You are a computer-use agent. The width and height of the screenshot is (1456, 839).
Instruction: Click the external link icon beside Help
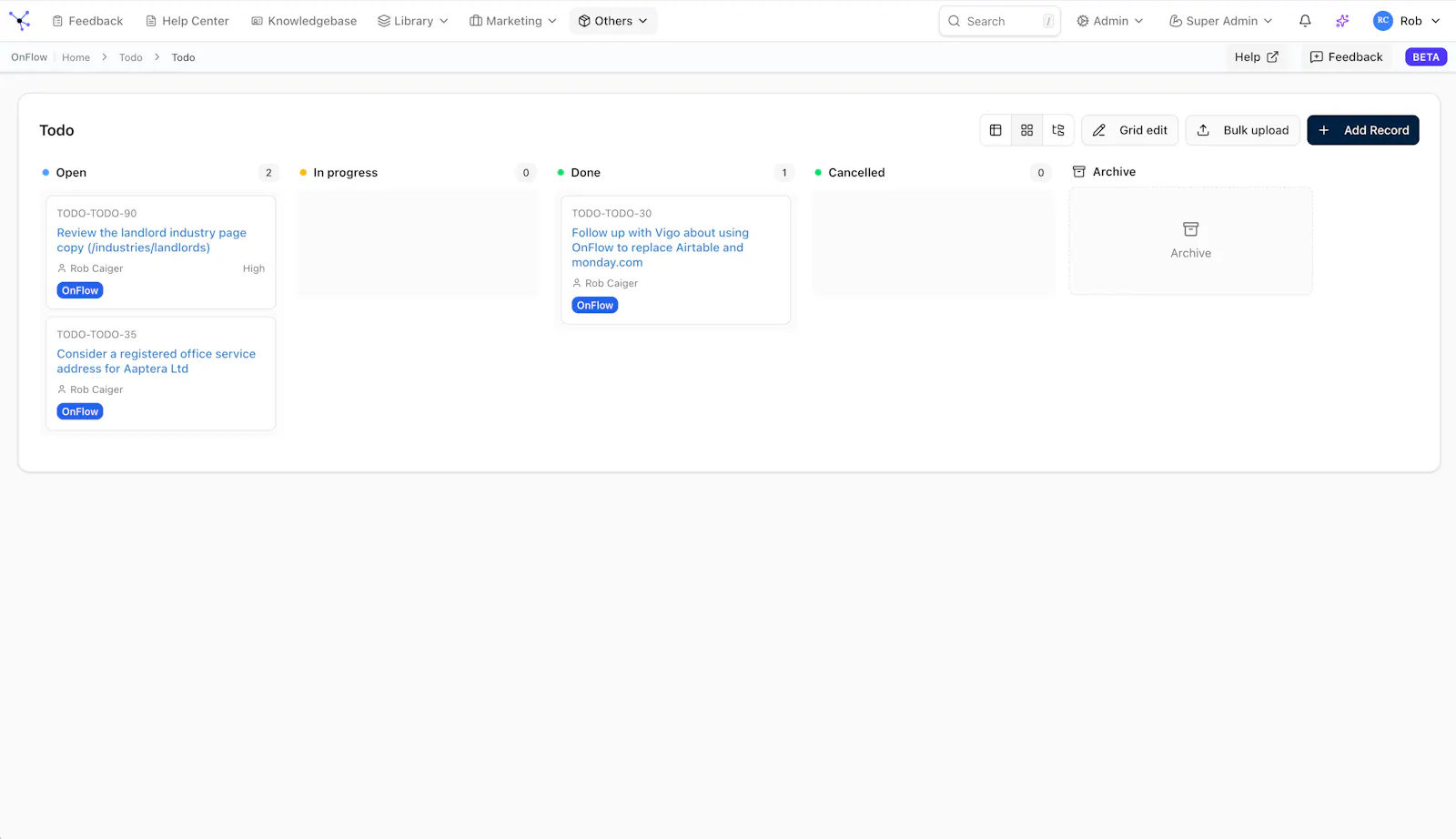(x=1272, y=57)
